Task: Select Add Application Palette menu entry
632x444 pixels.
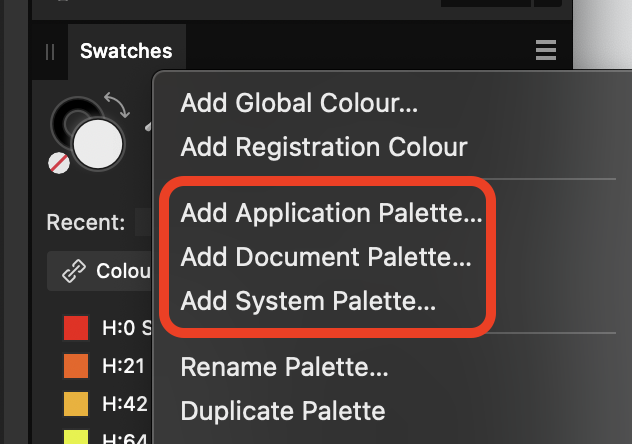Action: pyautogui.click(x=331, y=213)
